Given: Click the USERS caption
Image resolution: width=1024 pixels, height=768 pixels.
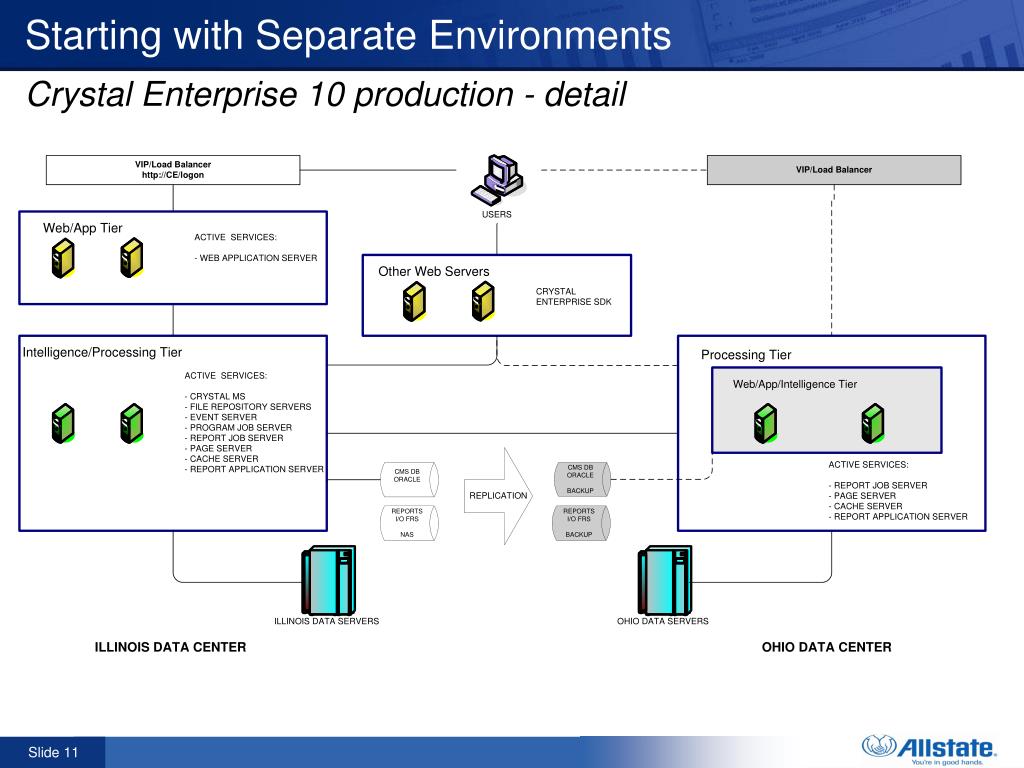Looking at the screenshot, I should 497,214.
